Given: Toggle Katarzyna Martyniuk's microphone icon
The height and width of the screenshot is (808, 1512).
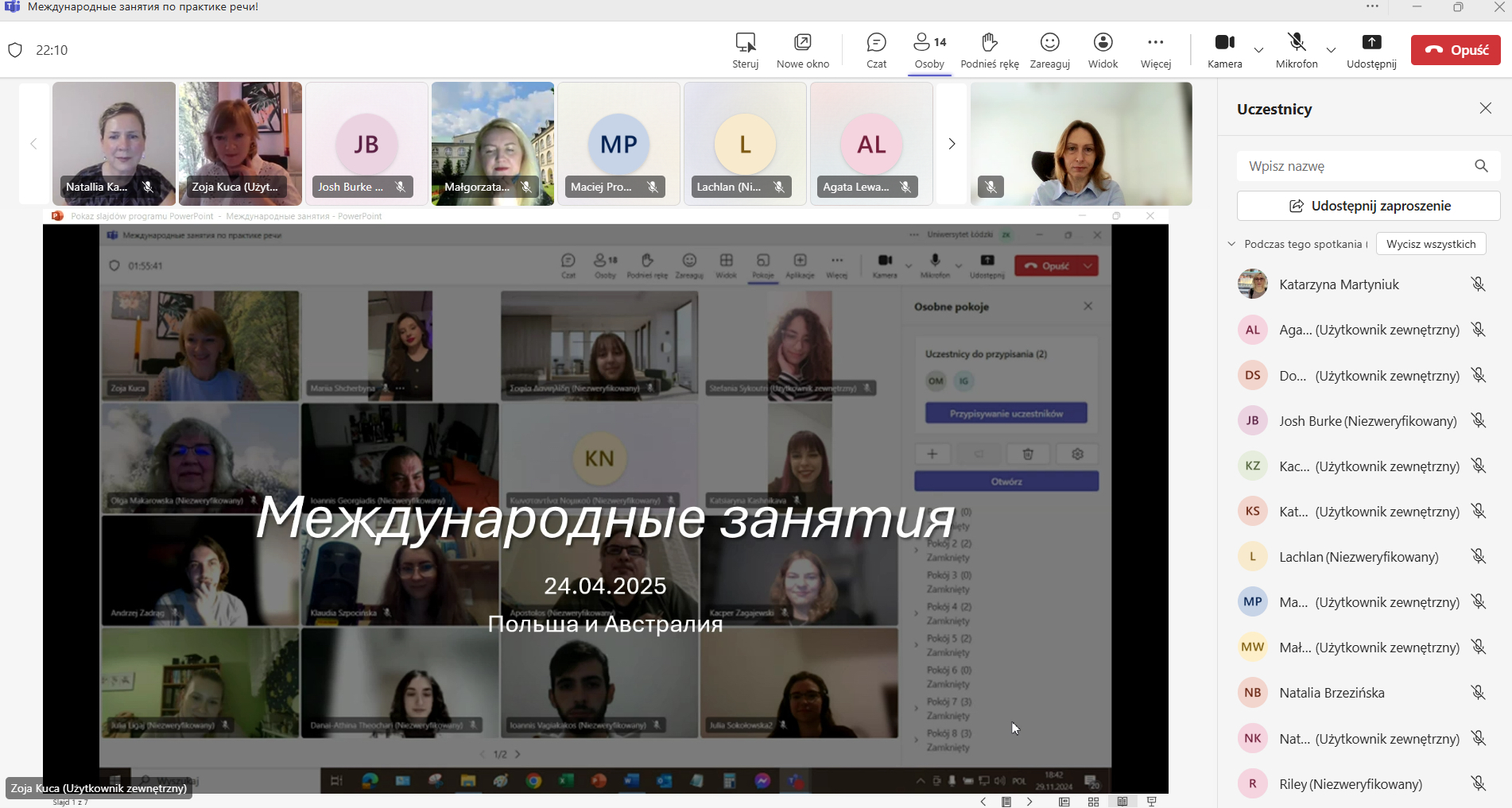Looking at the screenshot, I should click(x=1478, y=284).
